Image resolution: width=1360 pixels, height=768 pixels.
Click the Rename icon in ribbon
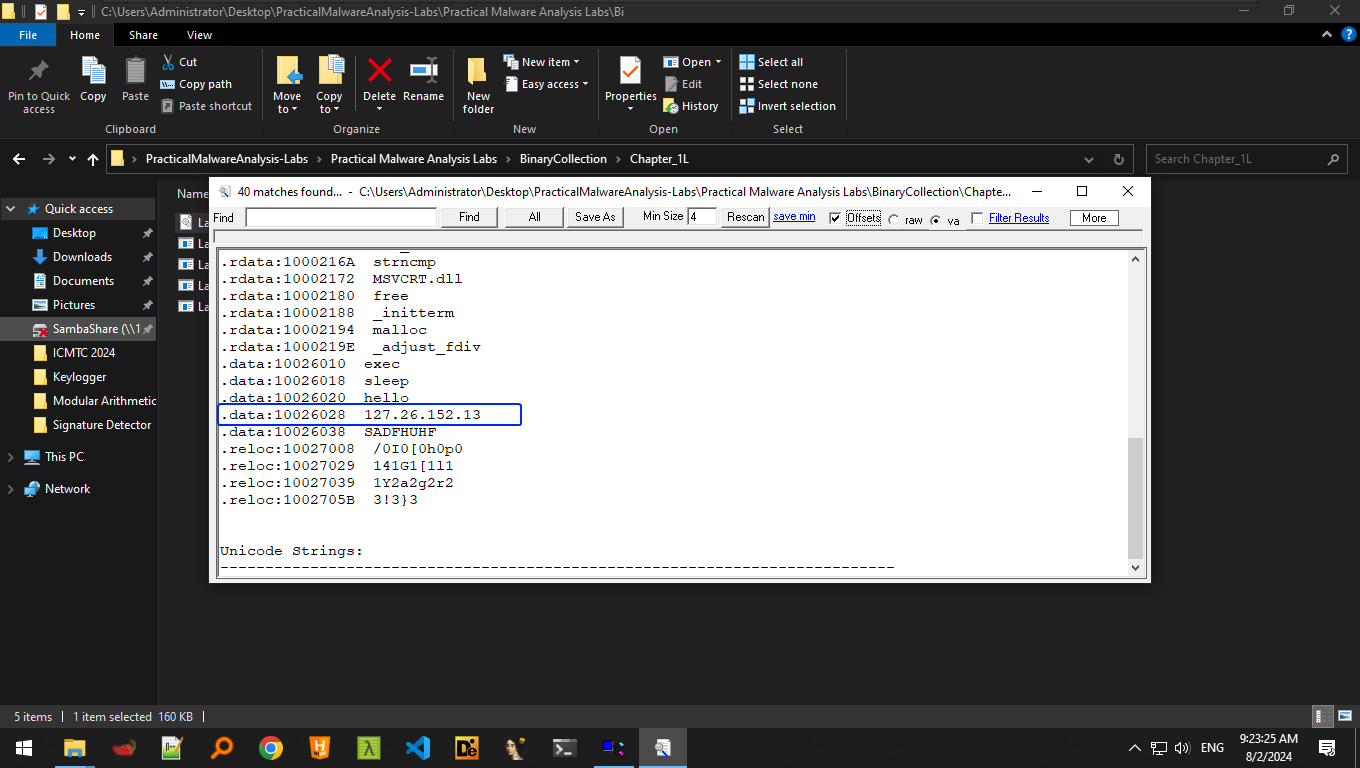tap(423, 72)
